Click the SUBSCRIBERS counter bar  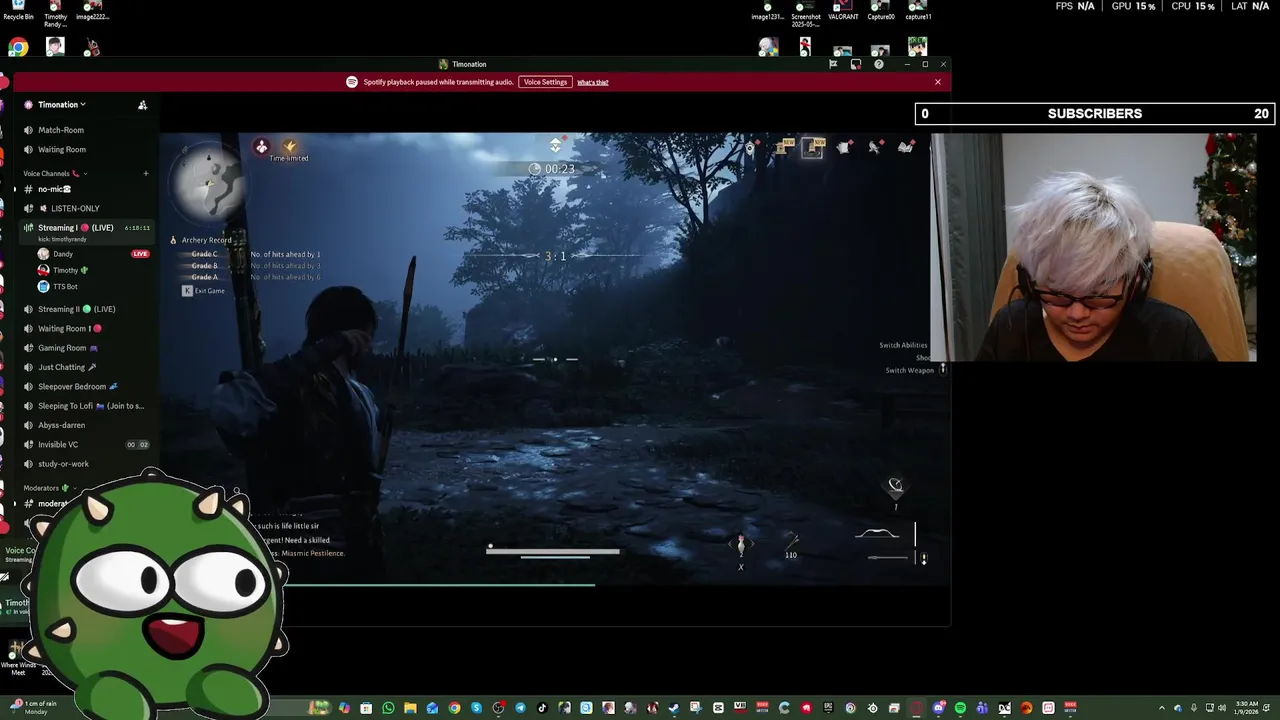1095,114
